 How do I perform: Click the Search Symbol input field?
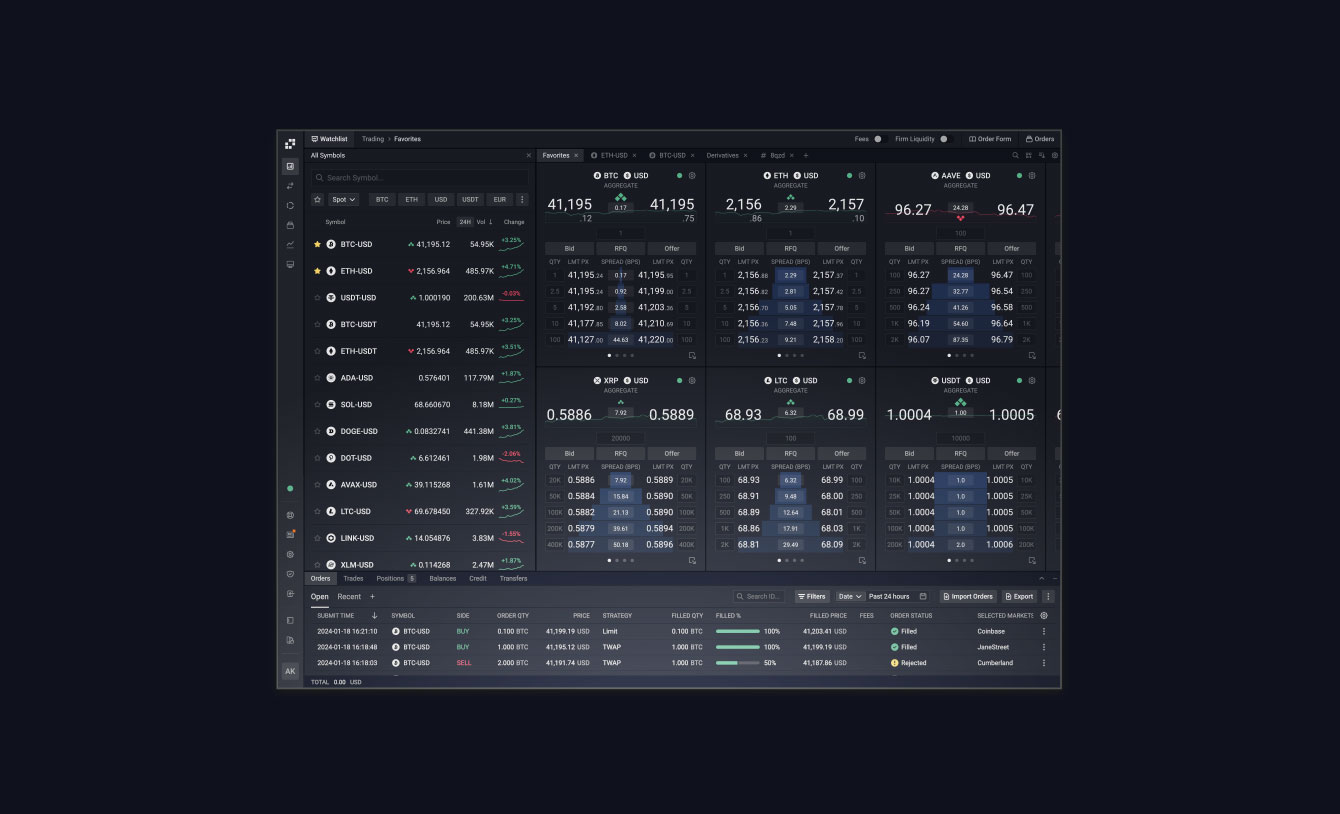[420, 177]
